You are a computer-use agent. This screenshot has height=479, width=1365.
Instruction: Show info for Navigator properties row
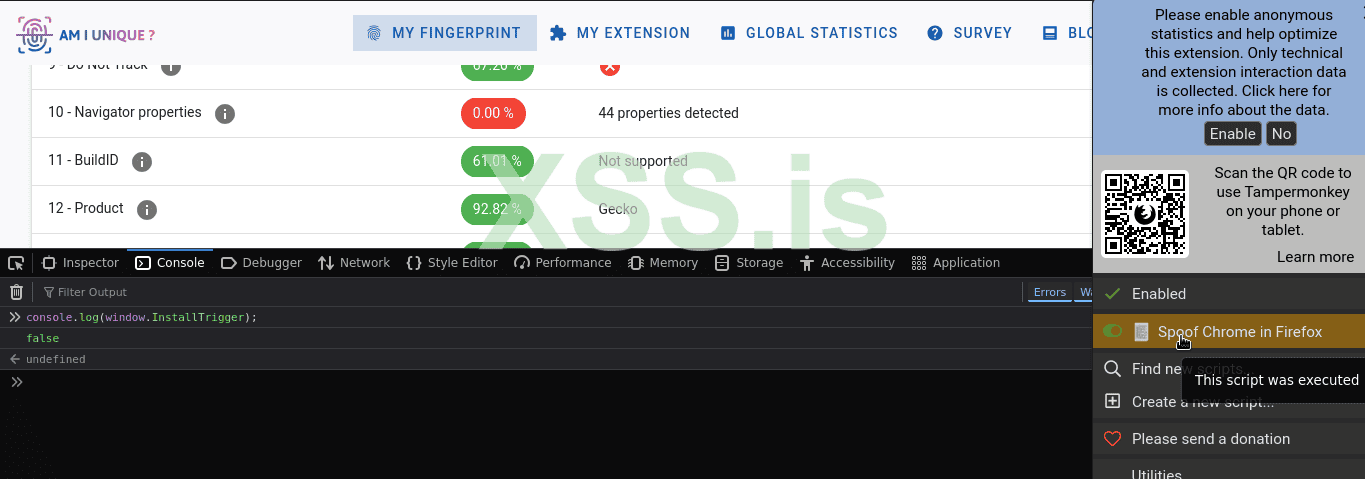(x=225, y=114)
